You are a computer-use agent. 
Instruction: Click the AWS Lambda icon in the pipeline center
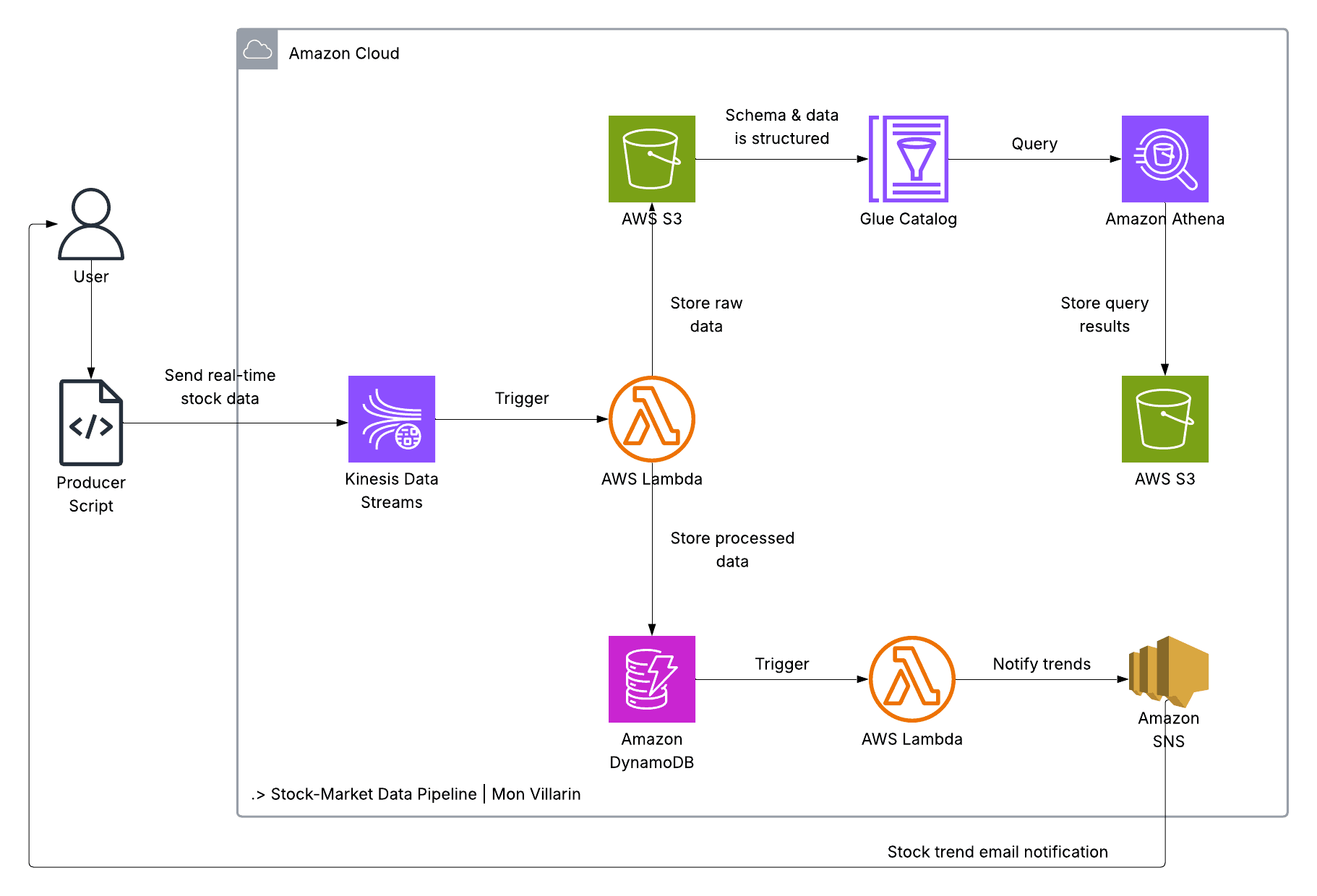[x=651, y=419]
